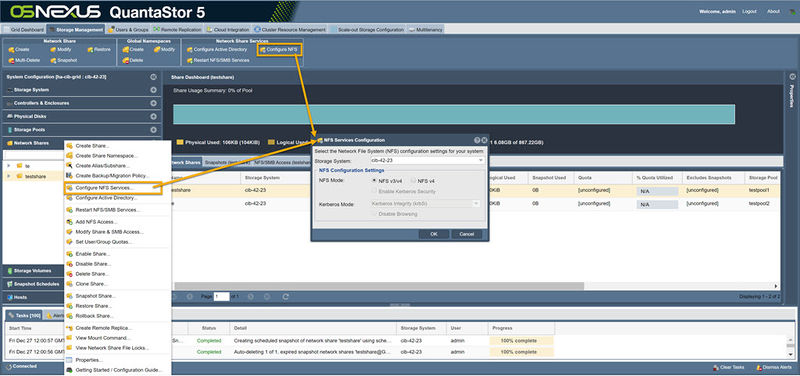Open the Snapshot Schedules sidebar section
This screenshot has width=800, height=376.
coord(33,284)
